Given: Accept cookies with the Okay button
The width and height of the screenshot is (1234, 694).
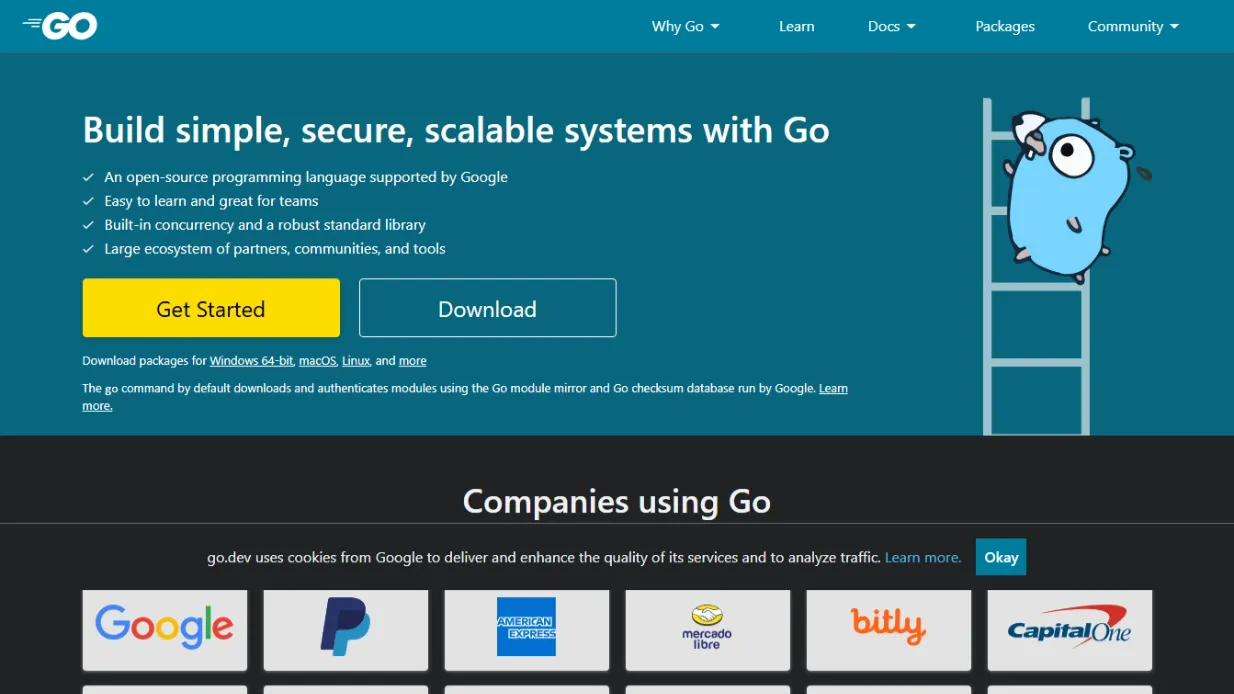Looking at the screenshot, I should click(1001, 557).
